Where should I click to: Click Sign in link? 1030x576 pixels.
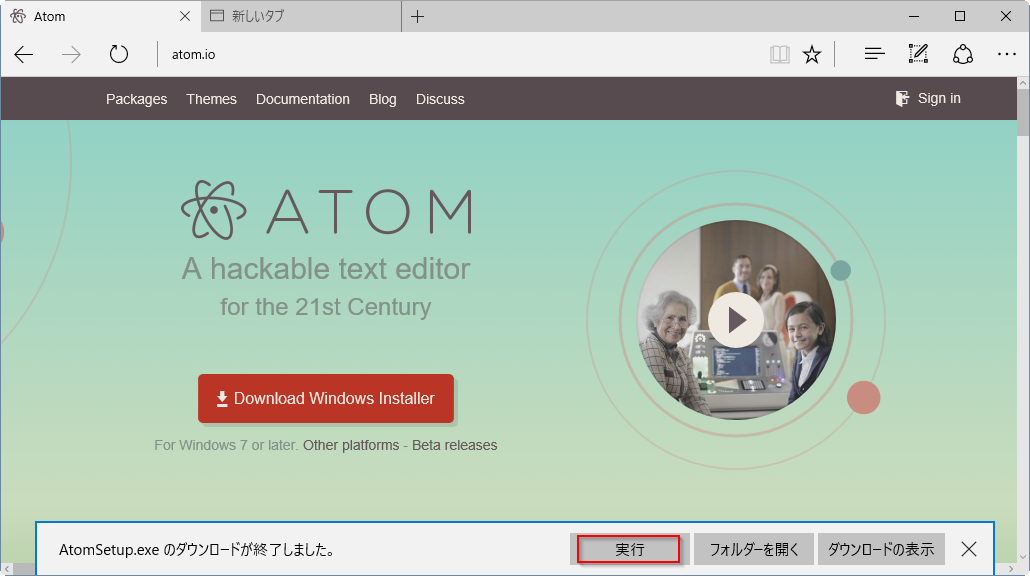[x=928, y=99]
